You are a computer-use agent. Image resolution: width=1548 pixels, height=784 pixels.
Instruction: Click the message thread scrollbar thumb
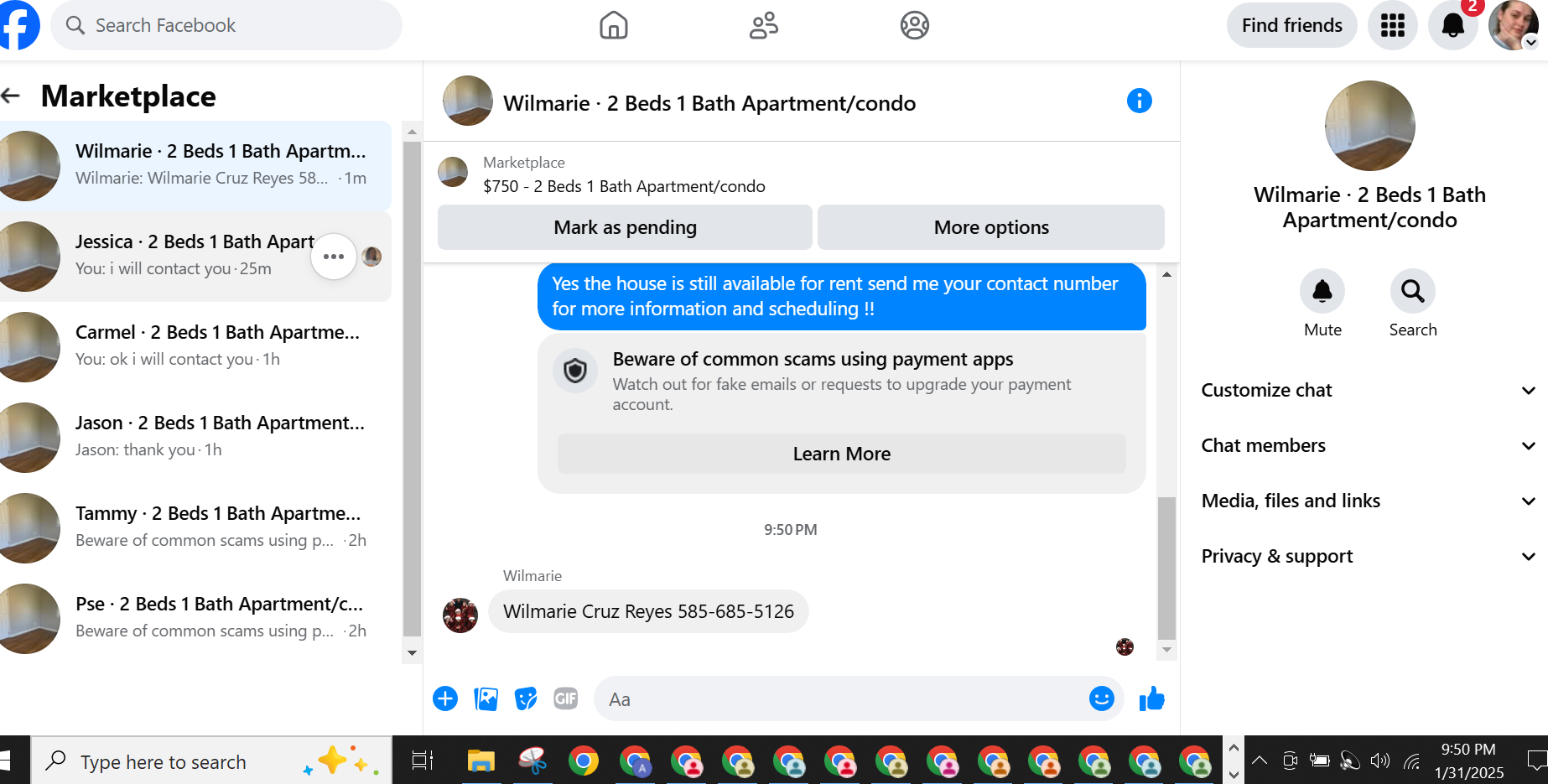click(x=1166, y=569)
